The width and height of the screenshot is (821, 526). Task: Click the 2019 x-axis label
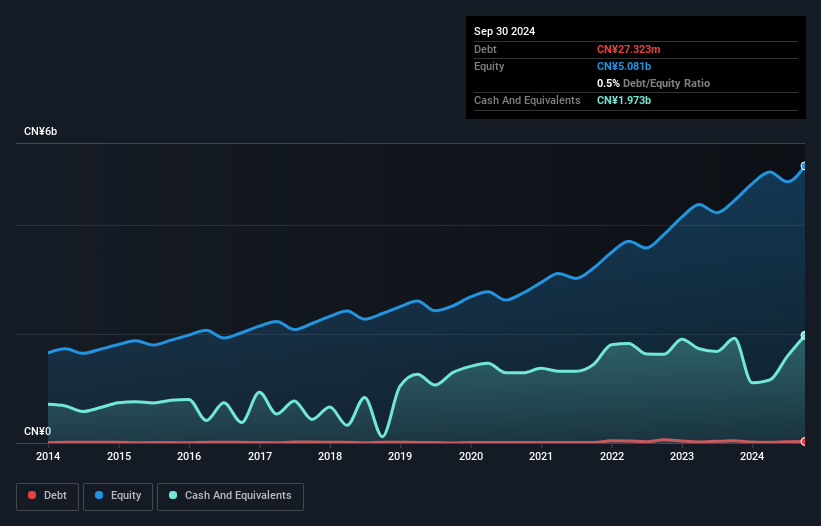pos(400,456)
